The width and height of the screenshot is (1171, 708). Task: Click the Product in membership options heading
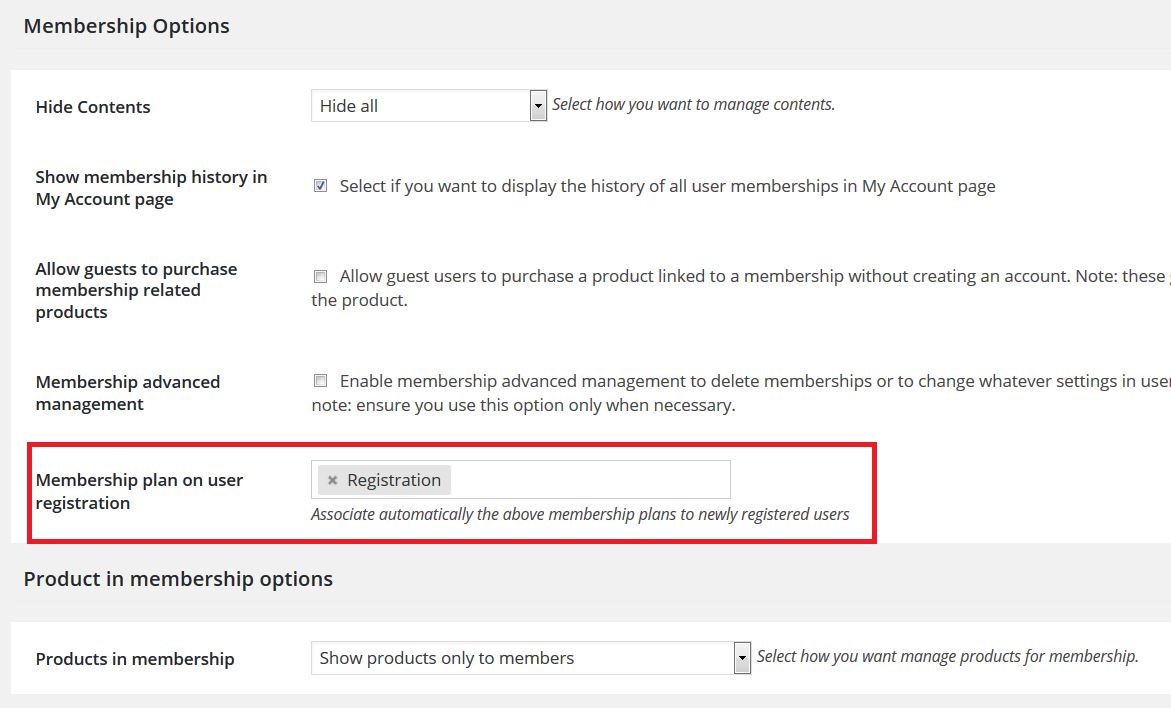[x=178, y=579]
